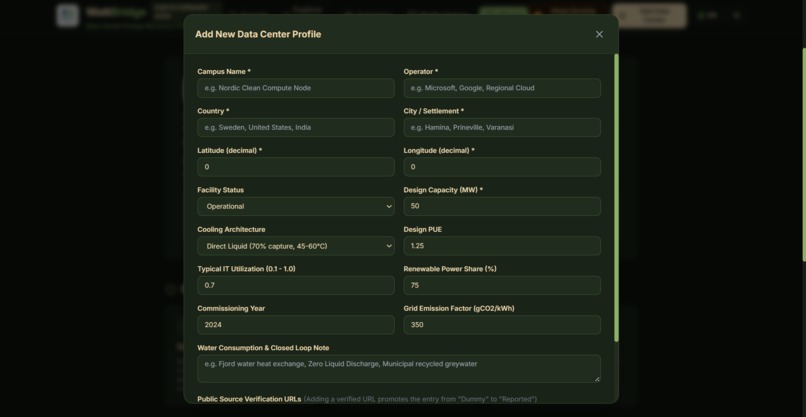Click the 'Cooling Architecture' label
The height and width of the screenshot is (417, 806).
[x=231, y=229]
